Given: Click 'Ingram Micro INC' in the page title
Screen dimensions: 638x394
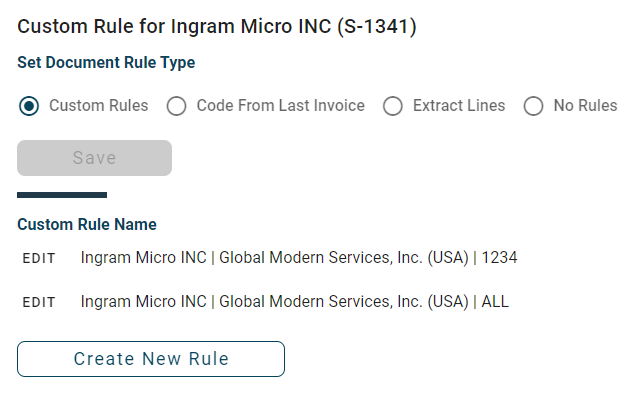Looking at the screenshot, I should click(251, 27).
